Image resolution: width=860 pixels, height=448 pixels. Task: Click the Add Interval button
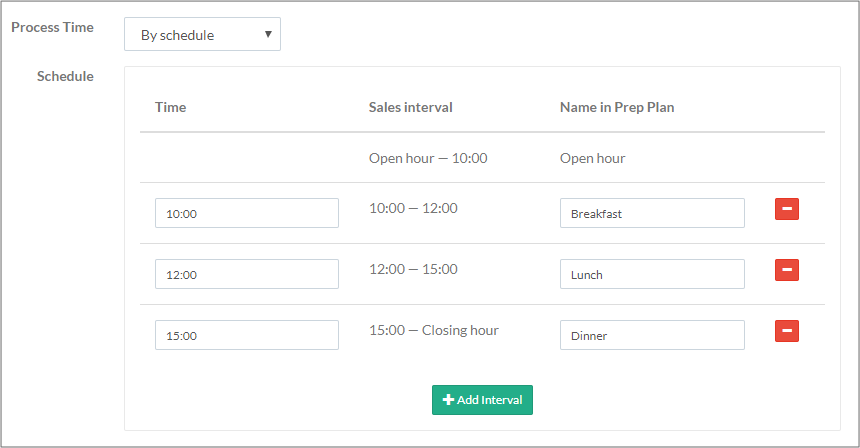[x=482, y=399]
